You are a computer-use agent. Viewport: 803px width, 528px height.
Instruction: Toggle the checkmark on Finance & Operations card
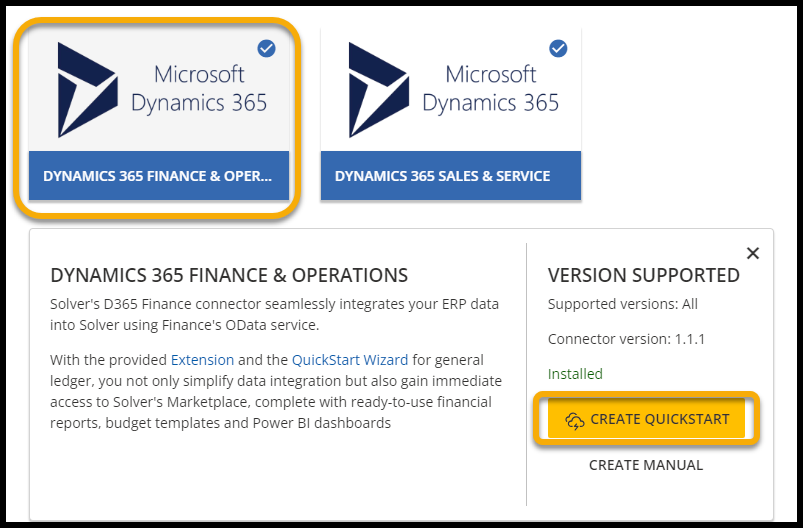tap(267, 48)
